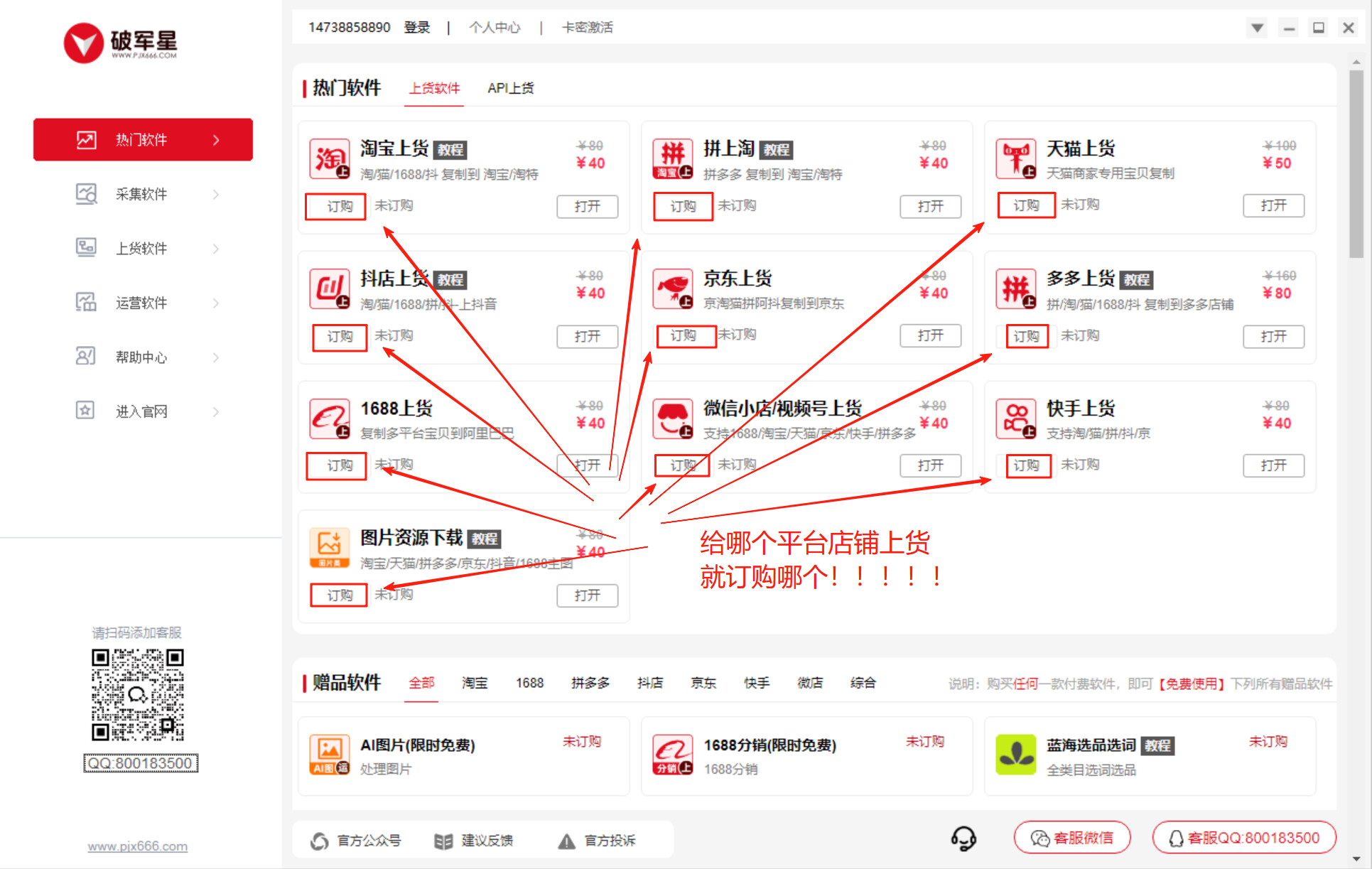
Task: Click the customer service QR code
Action: 137,694
